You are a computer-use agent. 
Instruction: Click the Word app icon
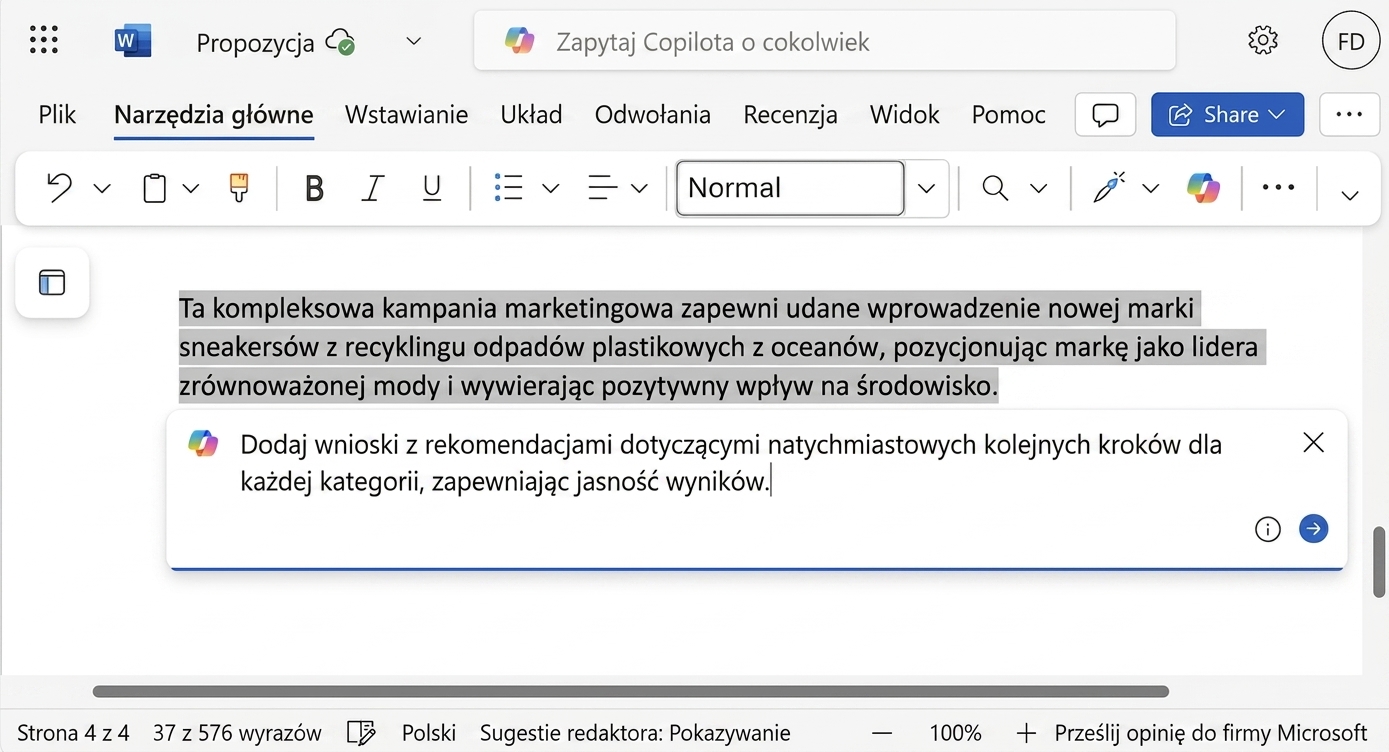[x=132, y=41]
